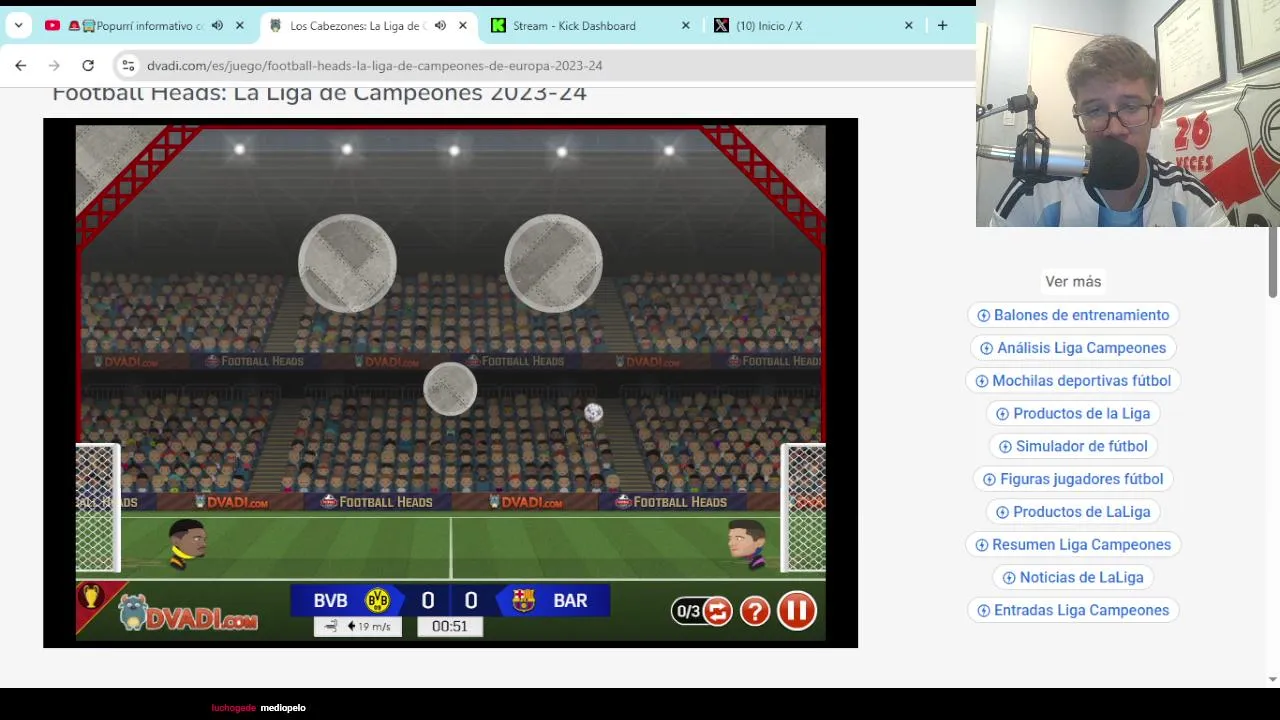
Task: Open Simulador de fútbol link
Action: point(1073,446)
